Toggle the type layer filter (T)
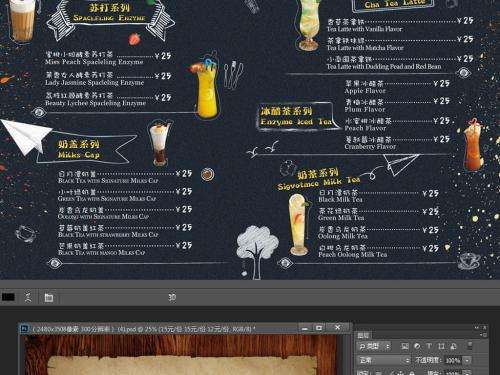The image size is (500, 375). point(429,346)
